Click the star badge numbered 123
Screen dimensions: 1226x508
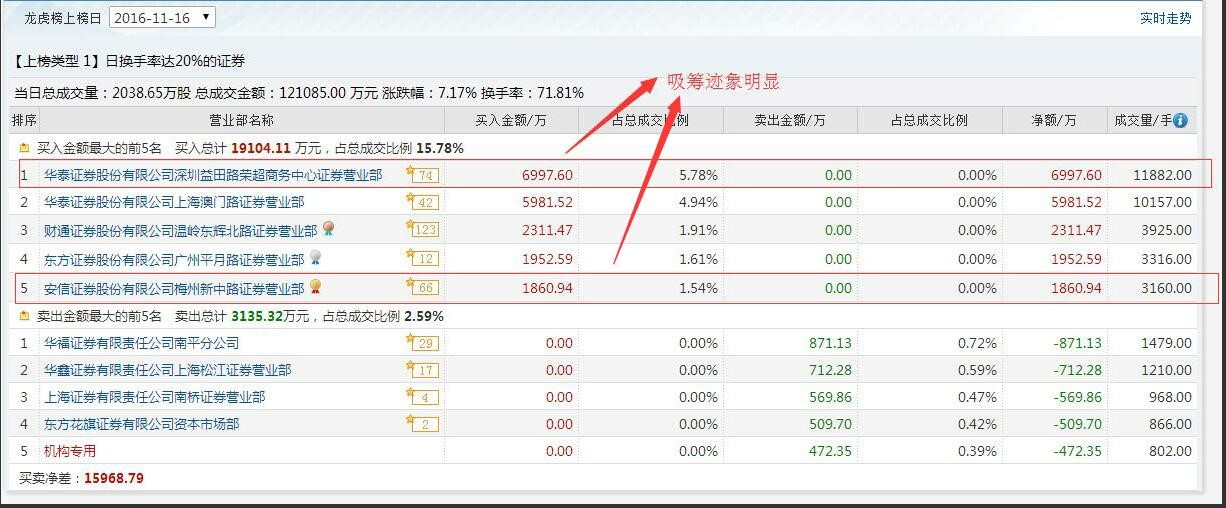pos(422,230)
